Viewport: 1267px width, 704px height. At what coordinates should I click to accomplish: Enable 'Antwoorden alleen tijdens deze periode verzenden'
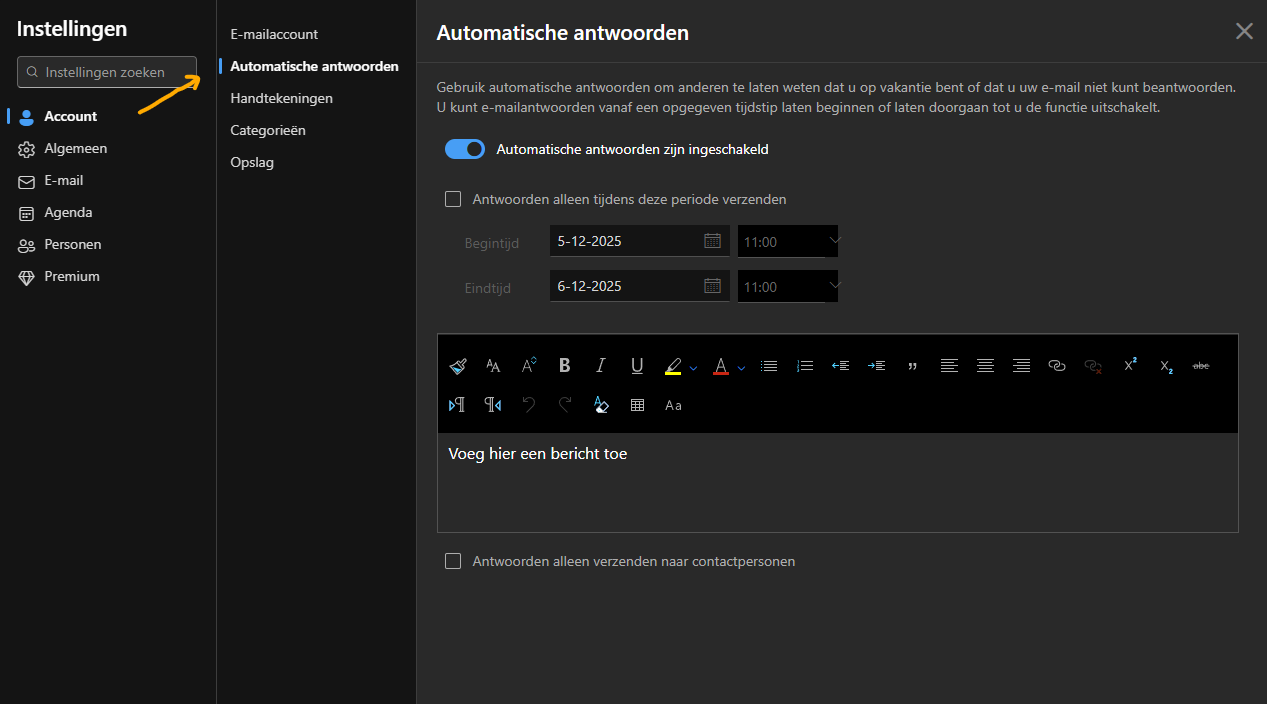tap(453, 199)
